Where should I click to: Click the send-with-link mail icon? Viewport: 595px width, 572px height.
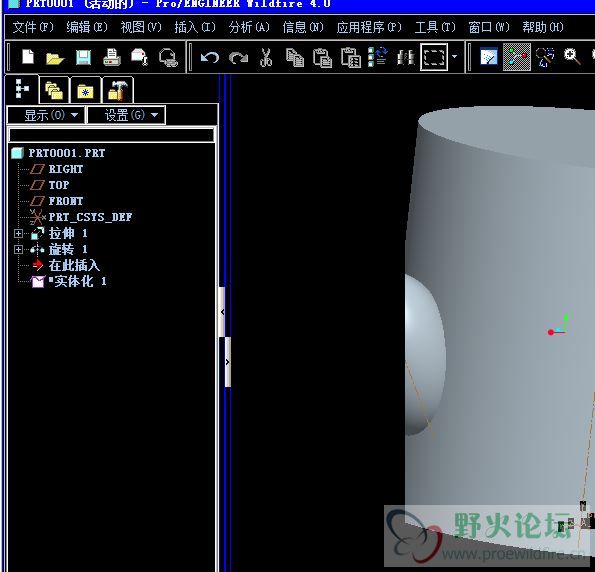tap(168, 58)
